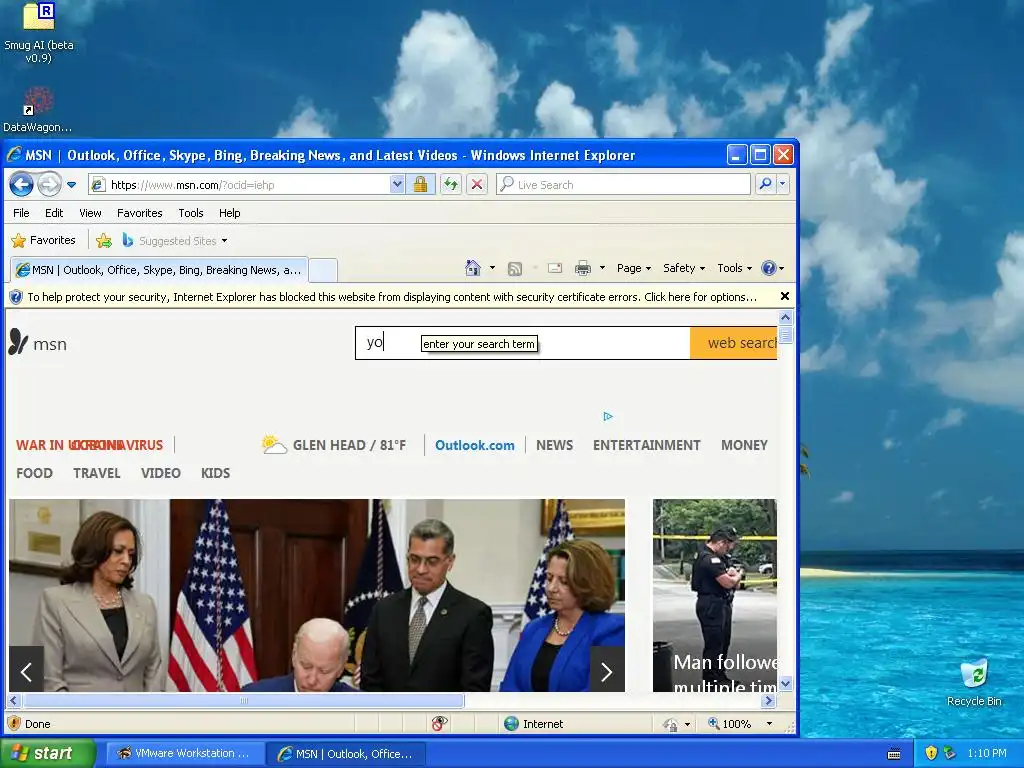This screenshot has height=768, width=1024.
Task: Add page to Favorites bar icon
Action: click(104, 241)
